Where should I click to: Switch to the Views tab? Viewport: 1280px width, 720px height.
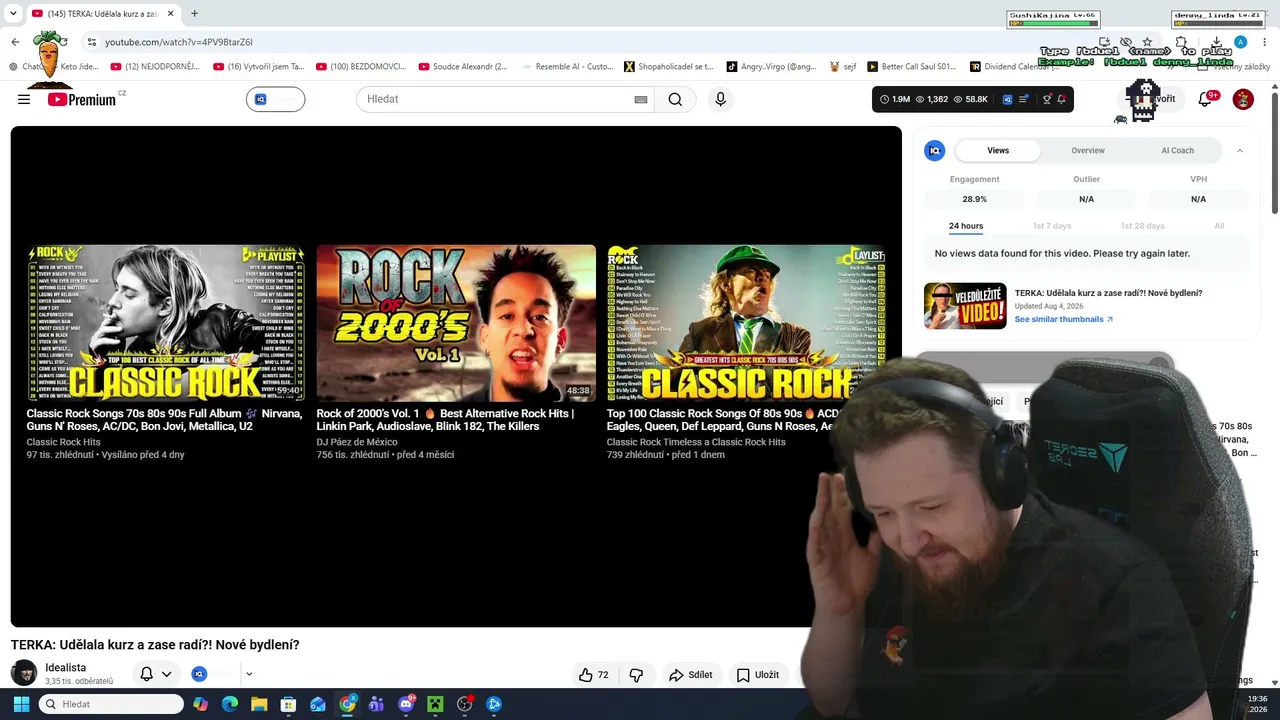click(998, 150)
